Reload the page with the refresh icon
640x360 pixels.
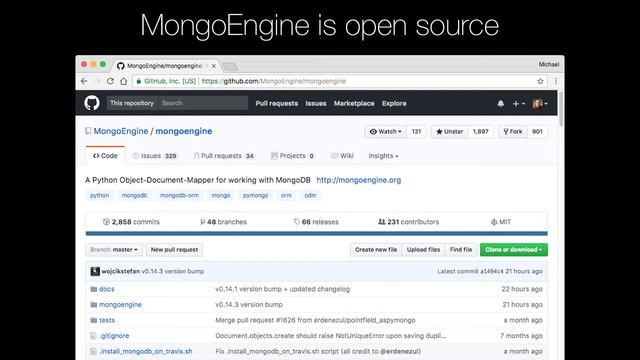tap(110, 81)
